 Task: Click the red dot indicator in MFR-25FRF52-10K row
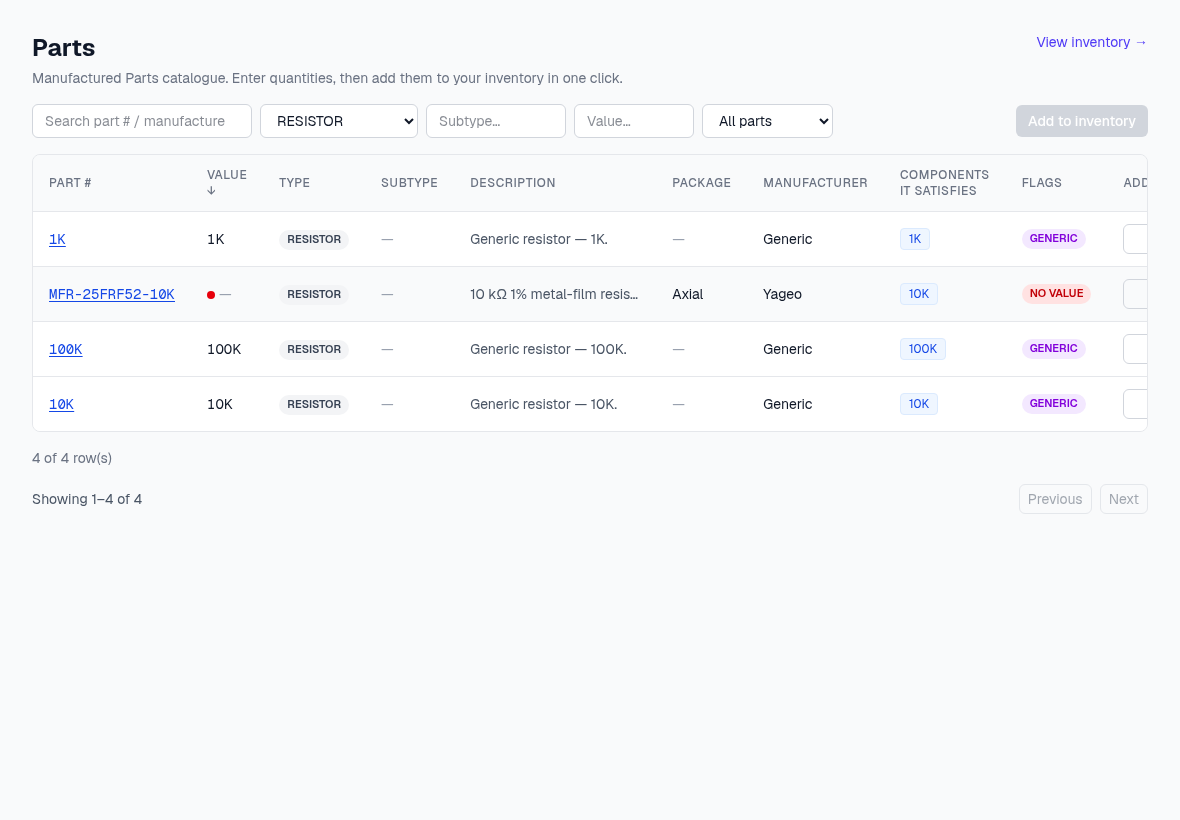[x=211, y=295]
